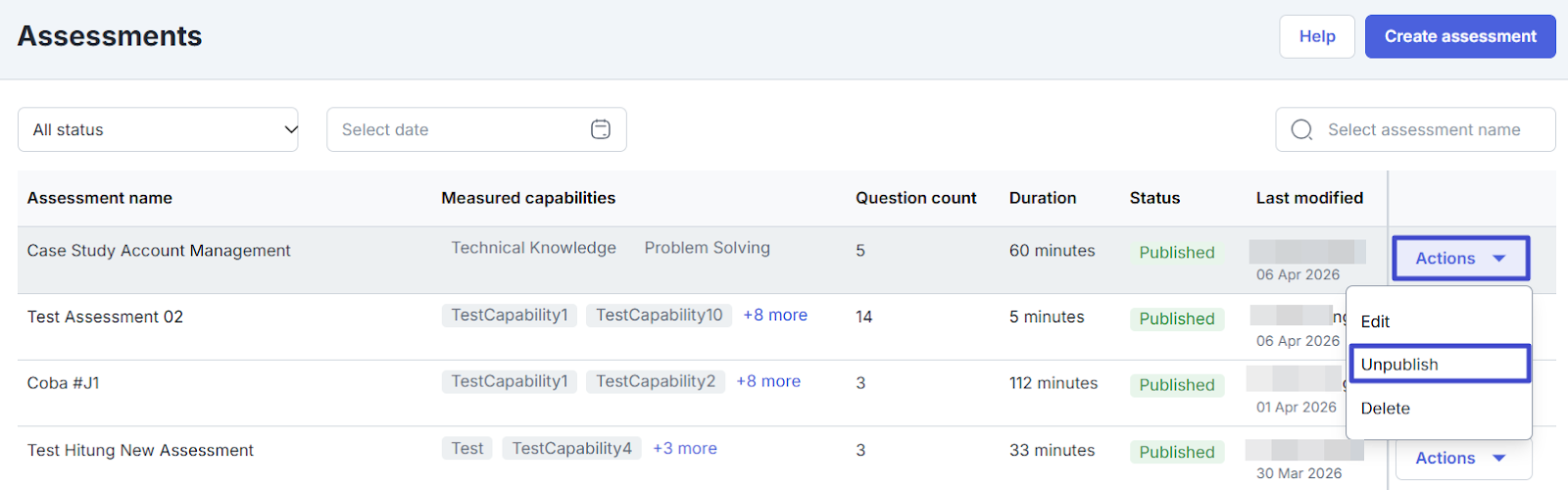
Task: Expand Actions dropdown for Case Study Account Management
Action: pos(1460,259)
